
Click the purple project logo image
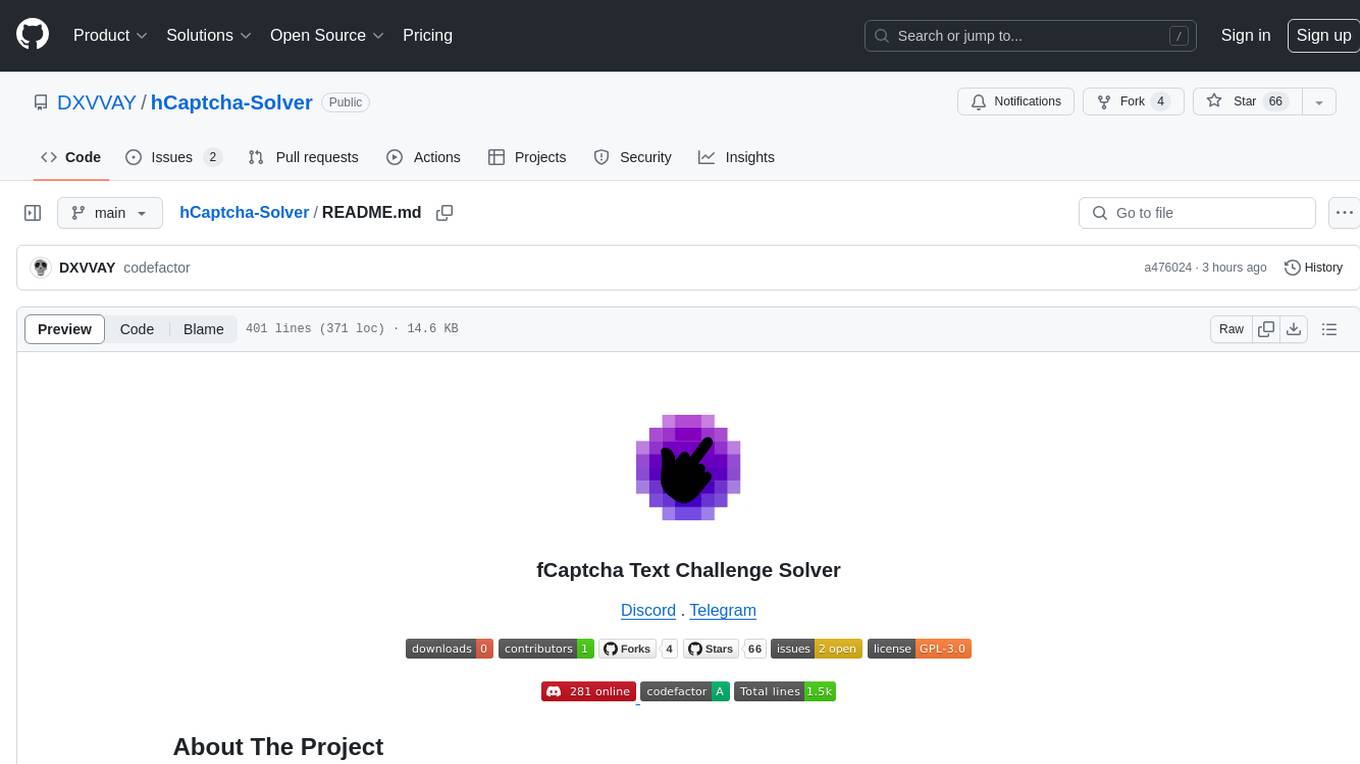coord(688,467)
